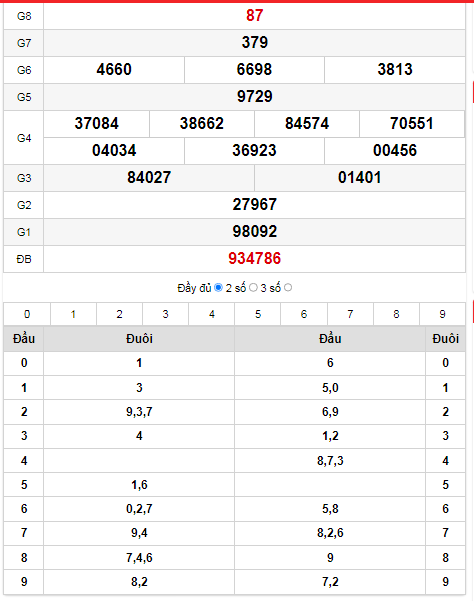
Task: Pick digit filter tab 7
Action: coord(350,314)
